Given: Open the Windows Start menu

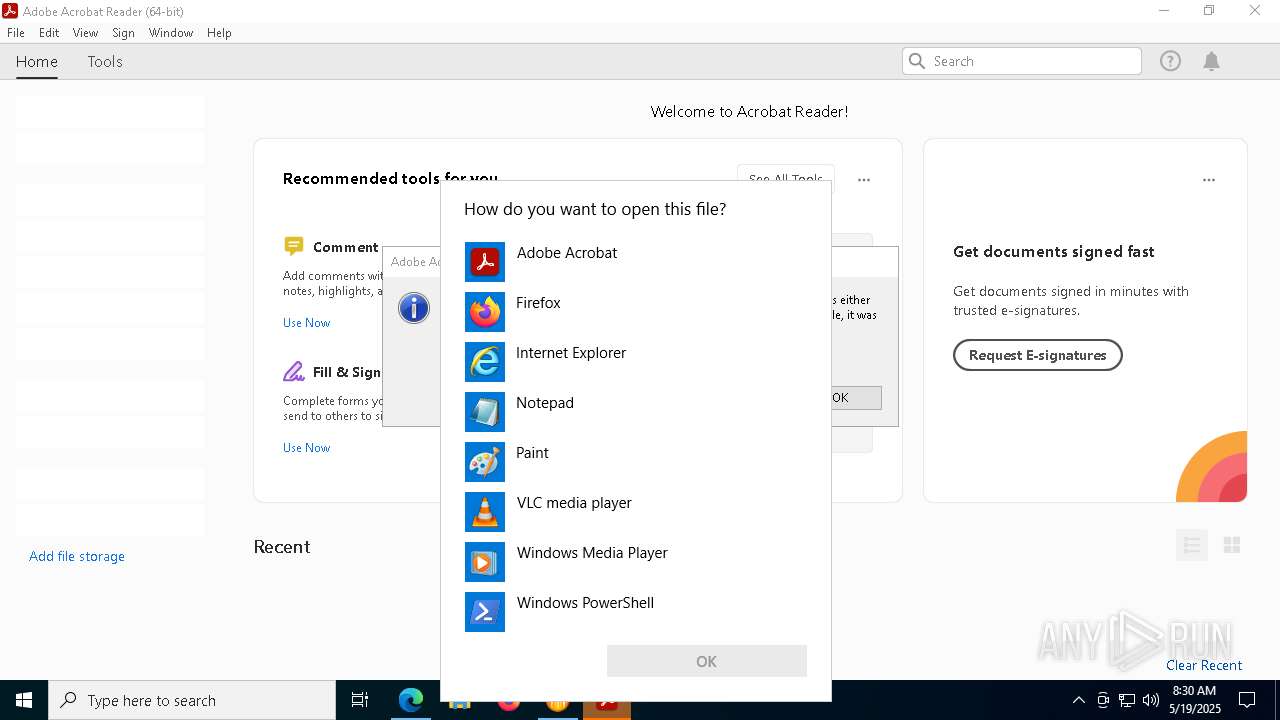Looking at the screenshot, I should pyautogui.click(x=24, y=700).
